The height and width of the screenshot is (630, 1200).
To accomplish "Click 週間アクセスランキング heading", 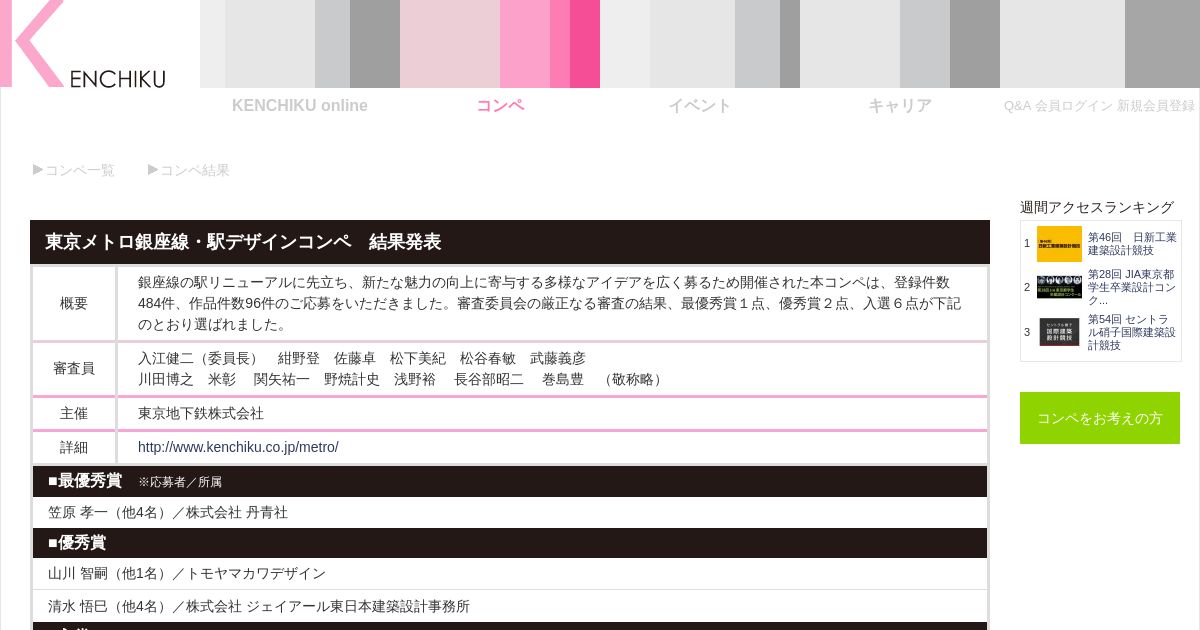I will tap(1097, 207).
